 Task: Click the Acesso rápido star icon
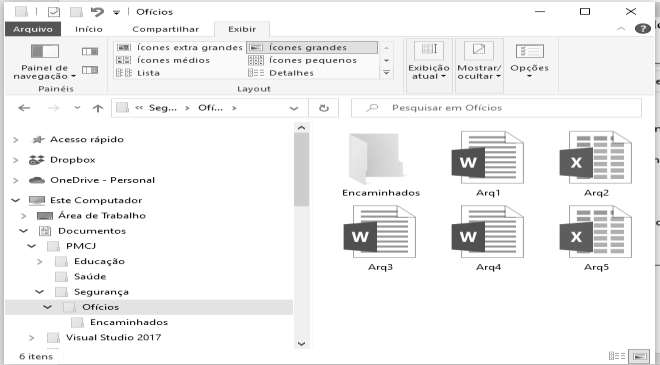[38, 139]
